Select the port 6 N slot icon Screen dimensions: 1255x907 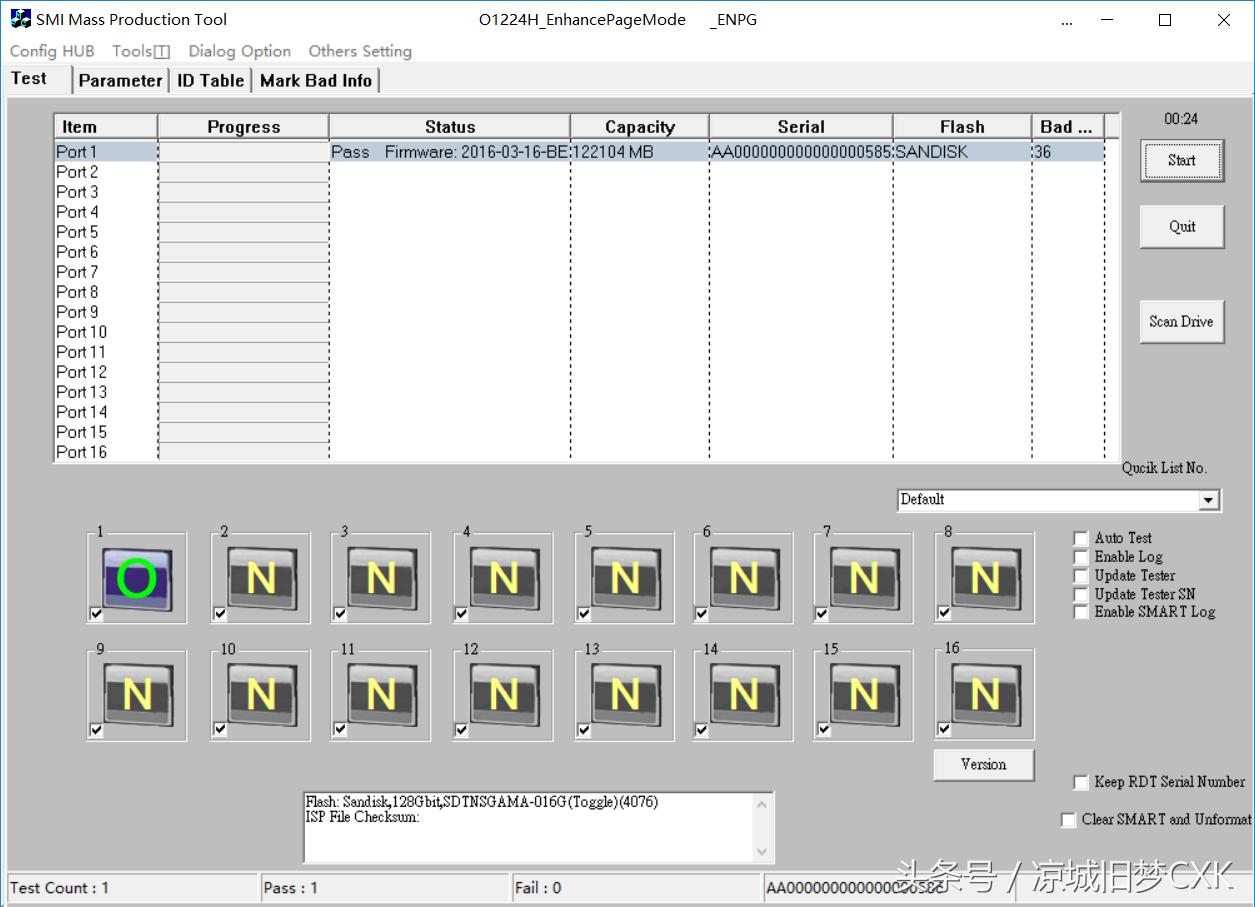point(743,579)
